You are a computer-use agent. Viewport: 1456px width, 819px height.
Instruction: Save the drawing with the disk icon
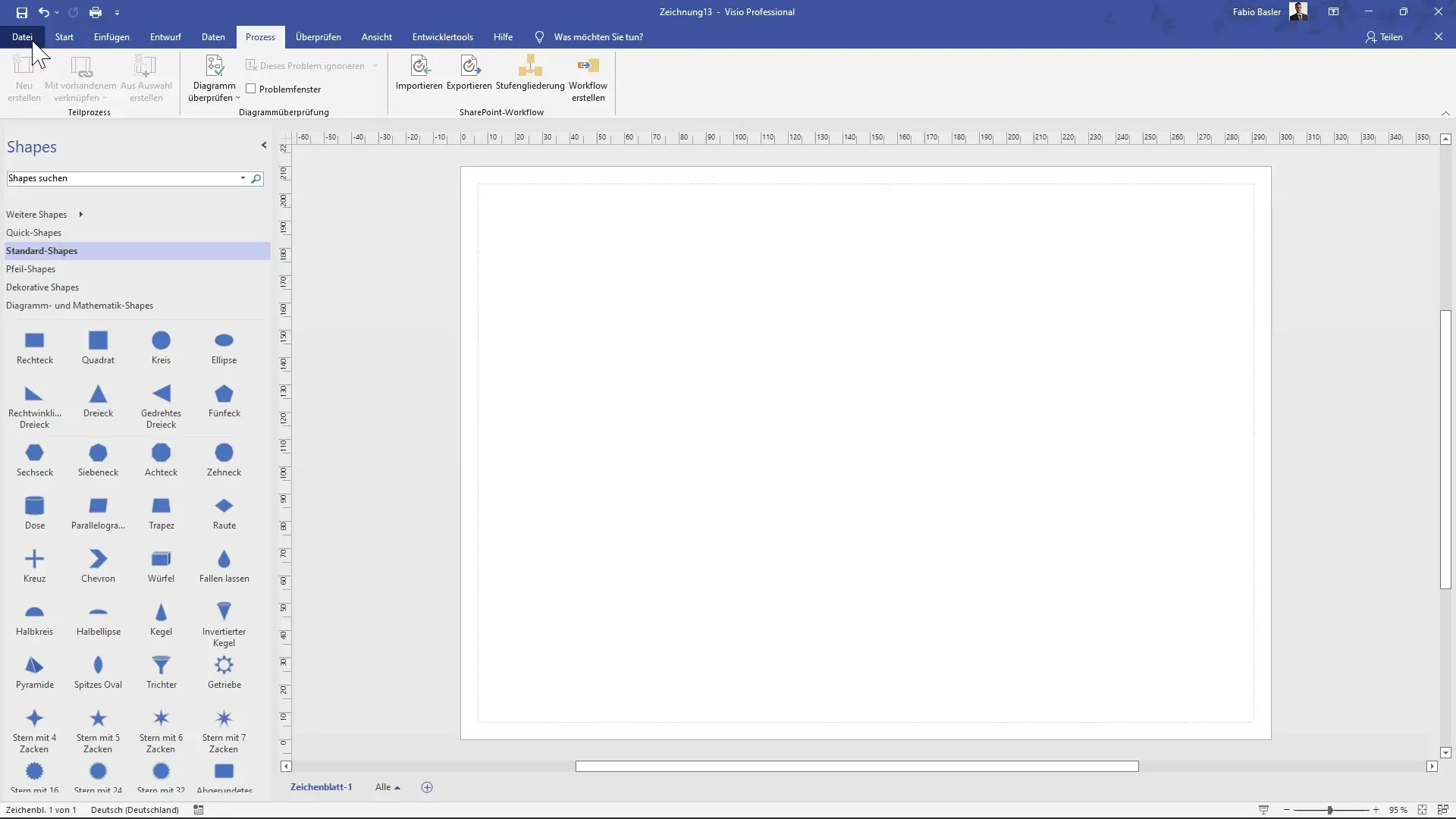coord(22,12)
